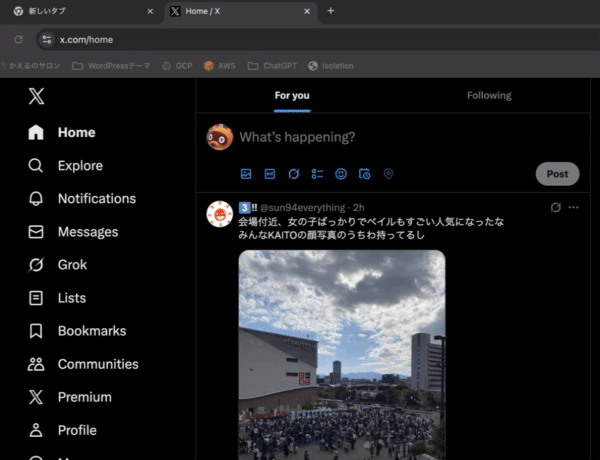Click own avatar in composer

220,137
